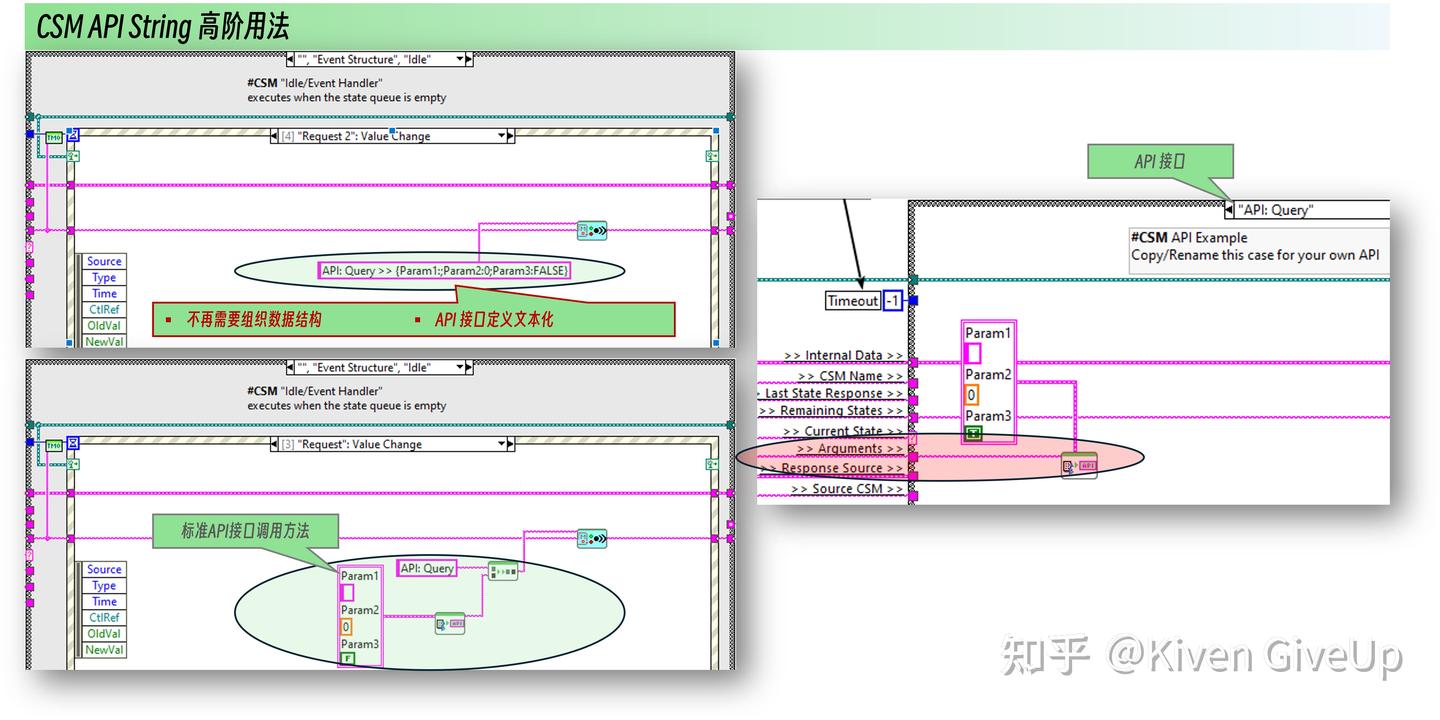Go to the next event case after "Request 2"
The width and height of the screenshot is (1440, 720).
coord(511,136)
